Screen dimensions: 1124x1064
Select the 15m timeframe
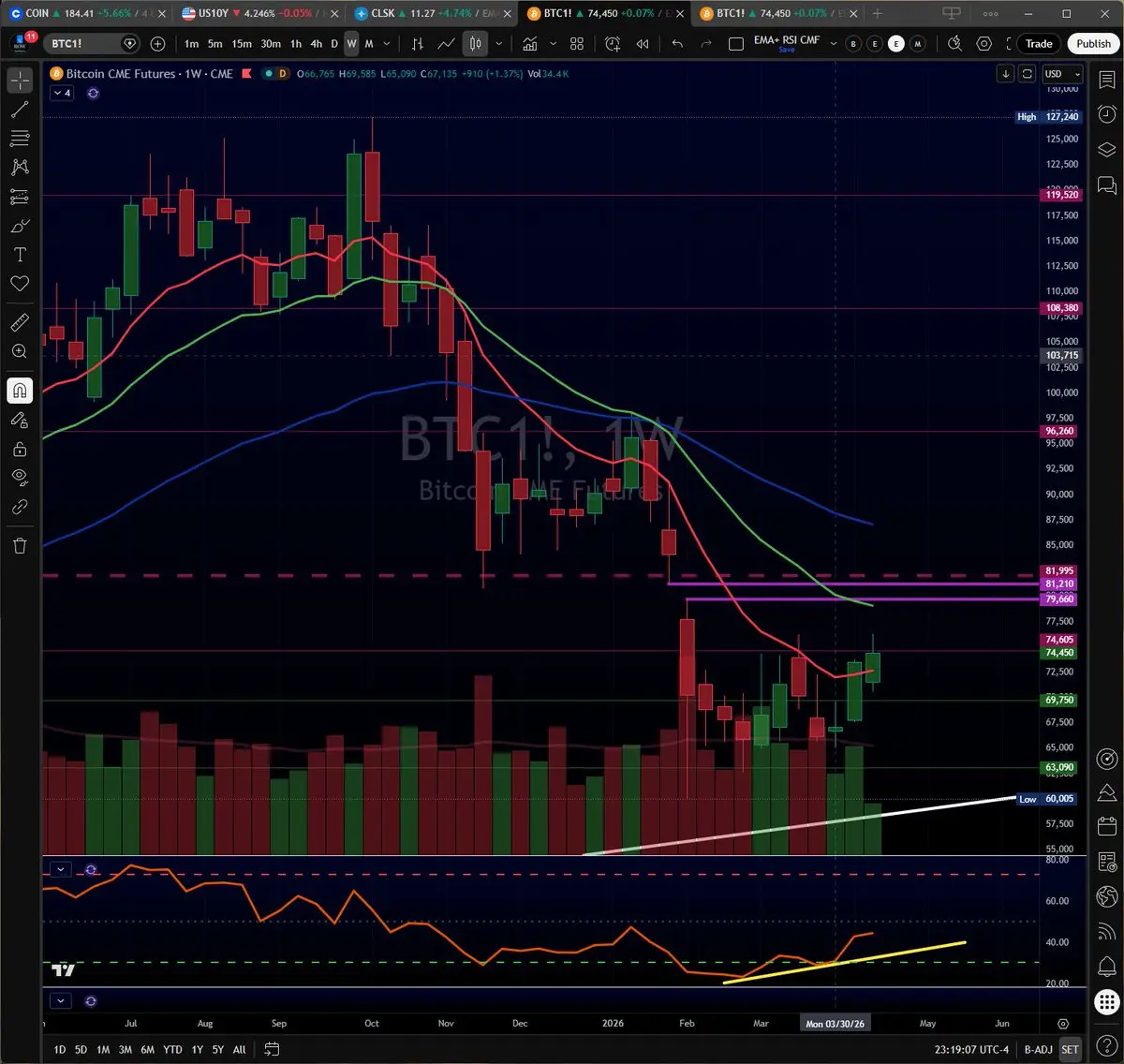[242, 44]
